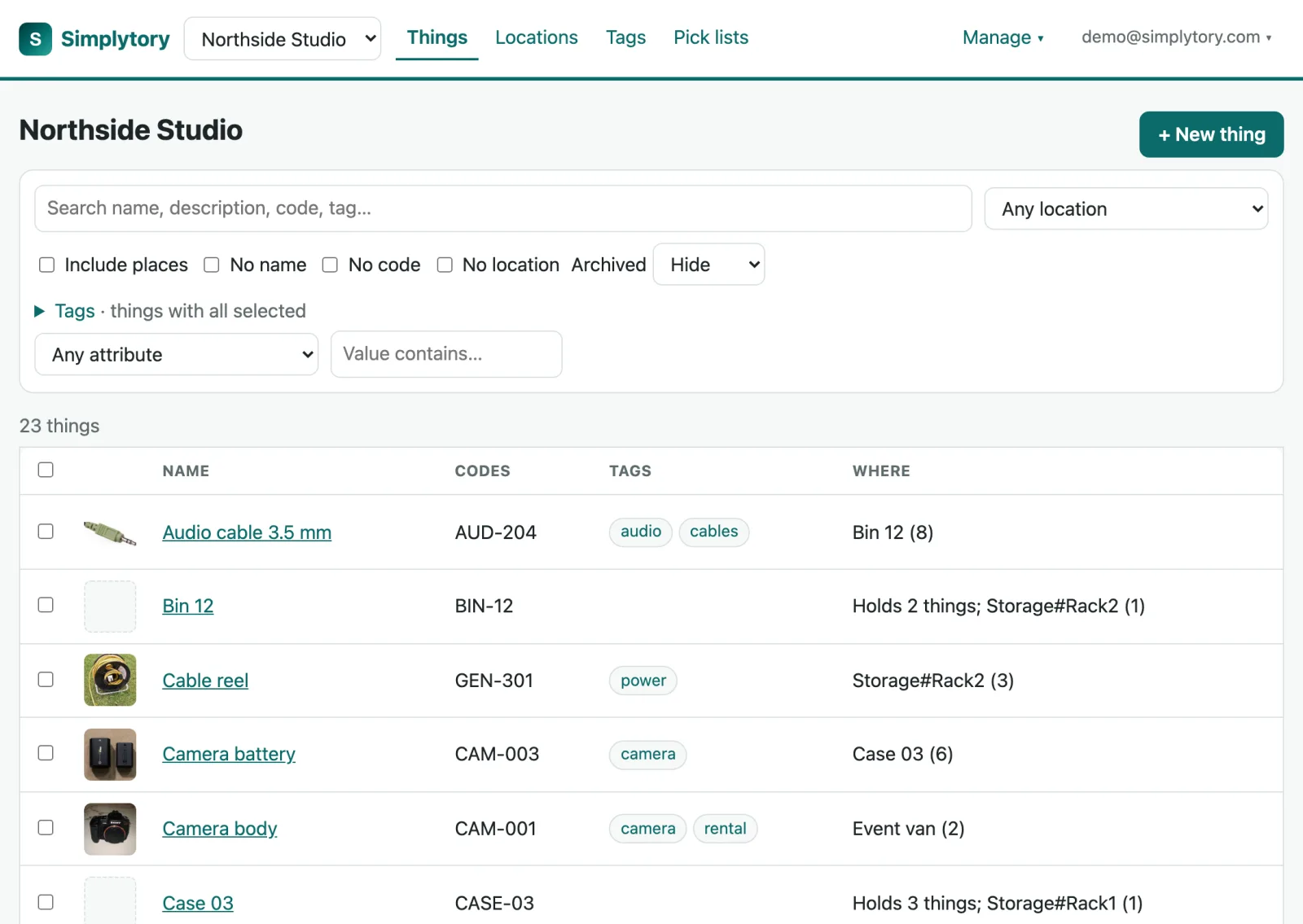Click the rental tag chip

pos(725,829)
